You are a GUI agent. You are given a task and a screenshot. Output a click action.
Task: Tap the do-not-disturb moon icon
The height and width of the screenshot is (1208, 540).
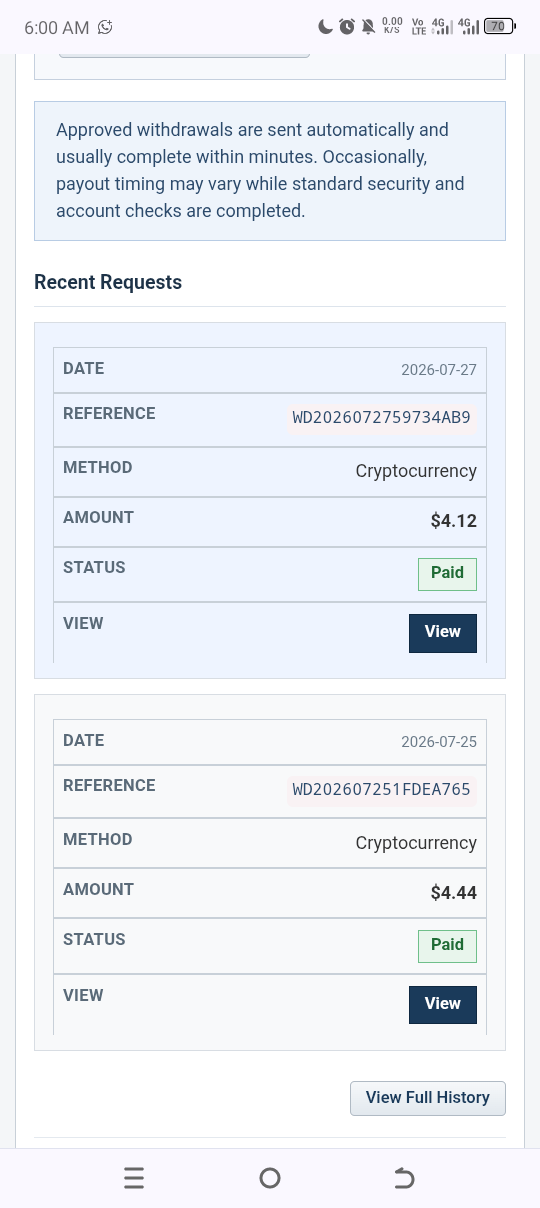[x=326, y=27]
